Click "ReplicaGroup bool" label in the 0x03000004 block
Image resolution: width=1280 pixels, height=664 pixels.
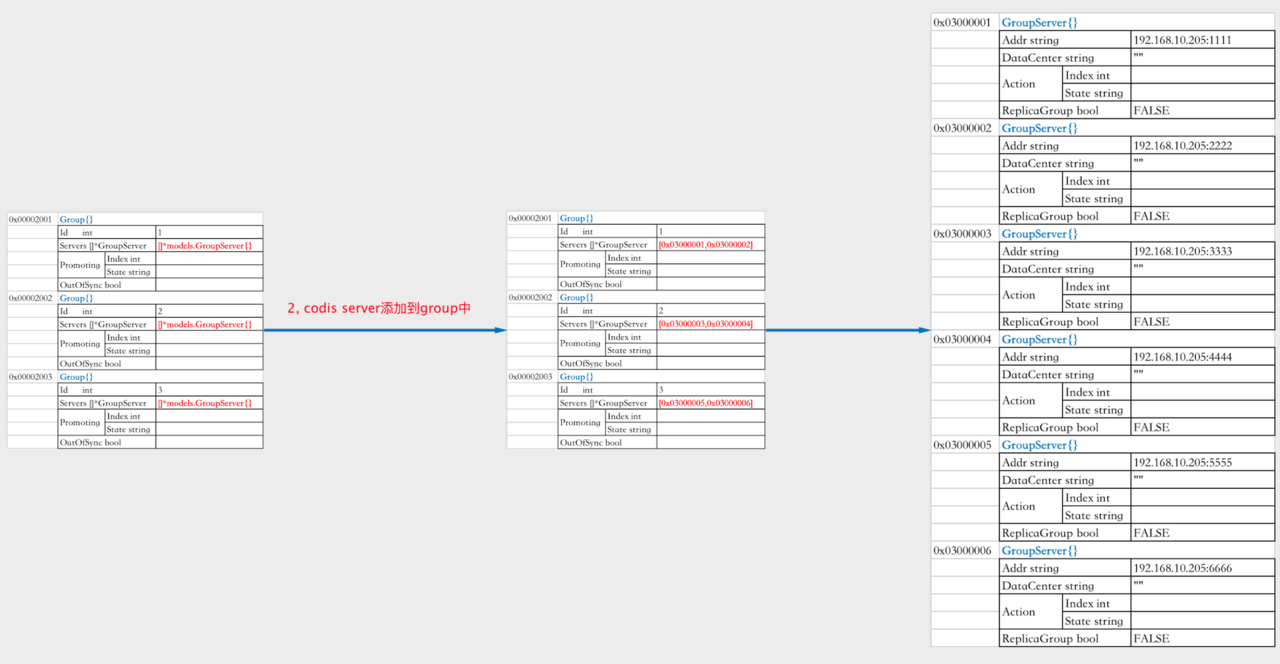point(1050,427)
